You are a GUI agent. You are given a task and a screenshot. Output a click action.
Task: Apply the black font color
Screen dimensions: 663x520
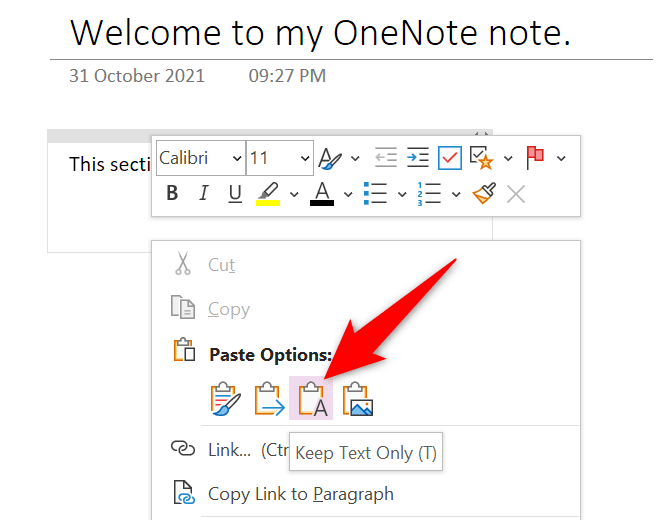(x=322, y=194)
